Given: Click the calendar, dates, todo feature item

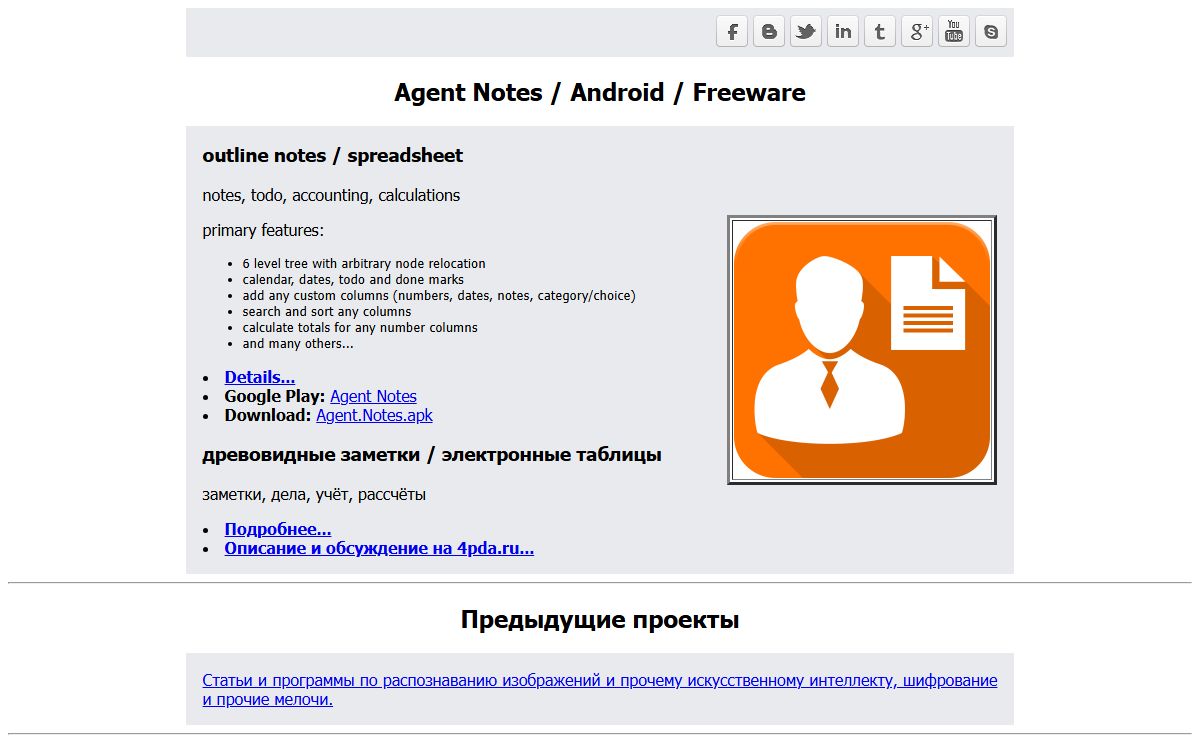Looking at the screenshot, I should [x=353, y=280].
